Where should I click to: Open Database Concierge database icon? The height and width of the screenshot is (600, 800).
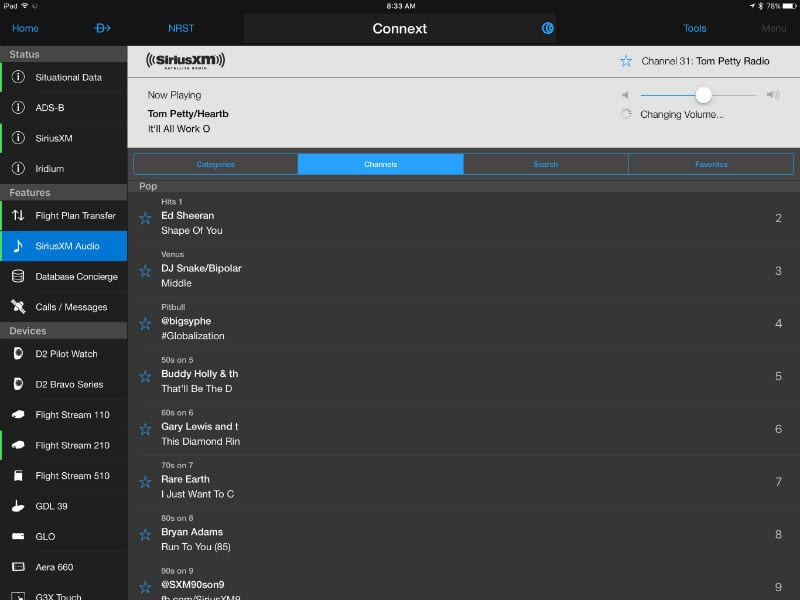(x=18, y=276)
